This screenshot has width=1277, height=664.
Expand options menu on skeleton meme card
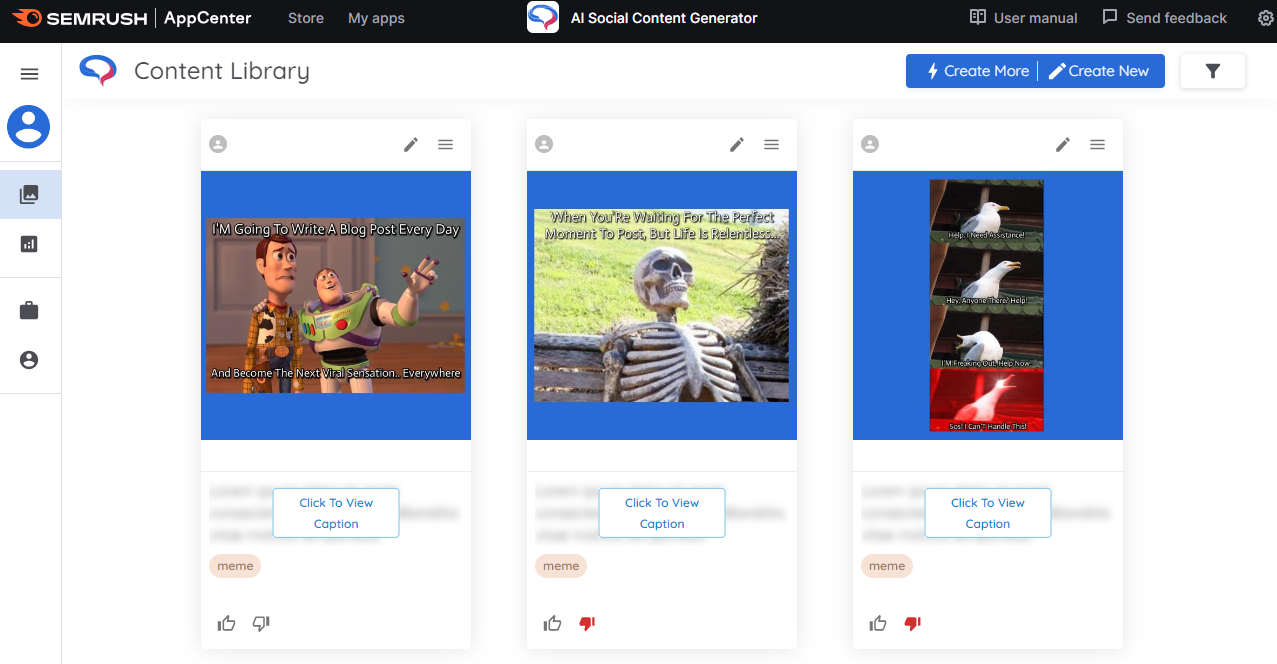(x=771, y=145)
